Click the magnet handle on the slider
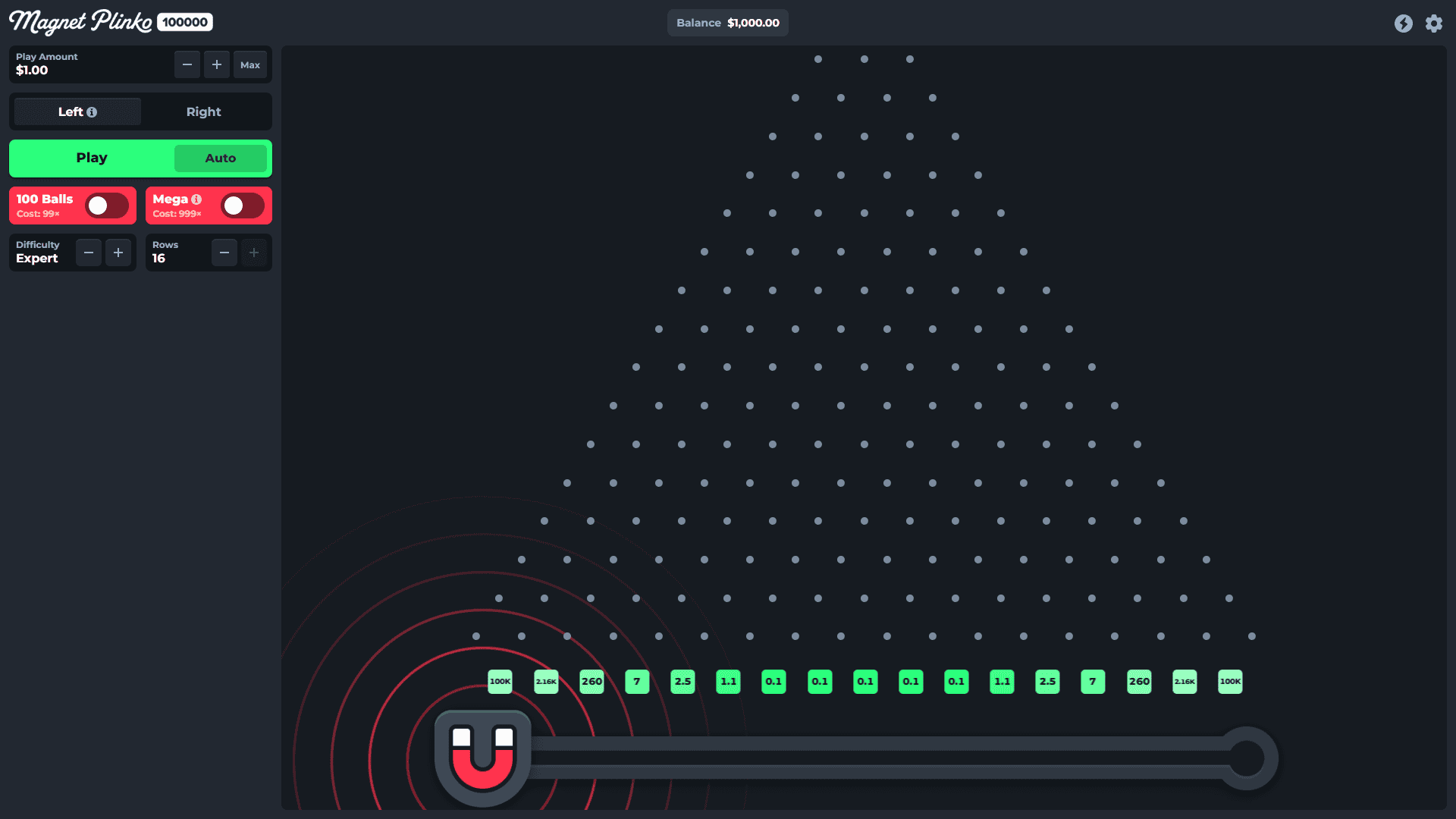The width and height of the screenshot is (1456, 819). tap(482, 758)
